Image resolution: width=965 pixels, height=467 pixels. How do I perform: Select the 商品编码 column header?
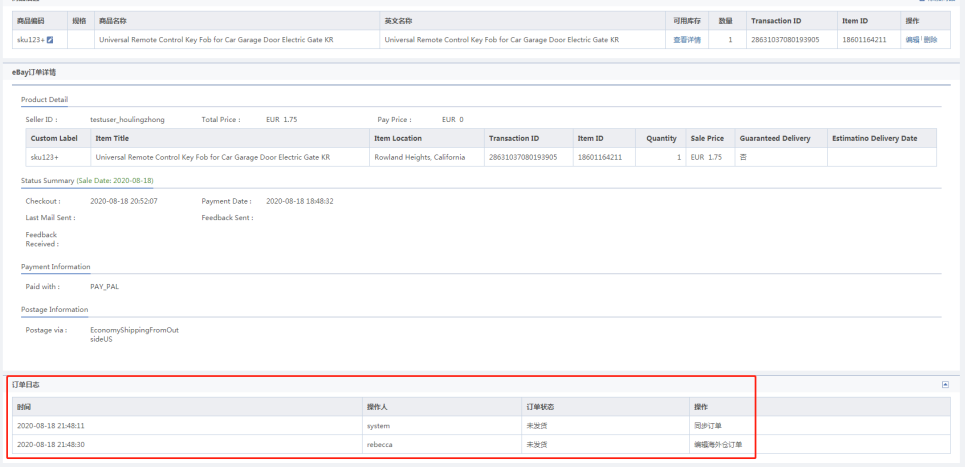(31, 21)
